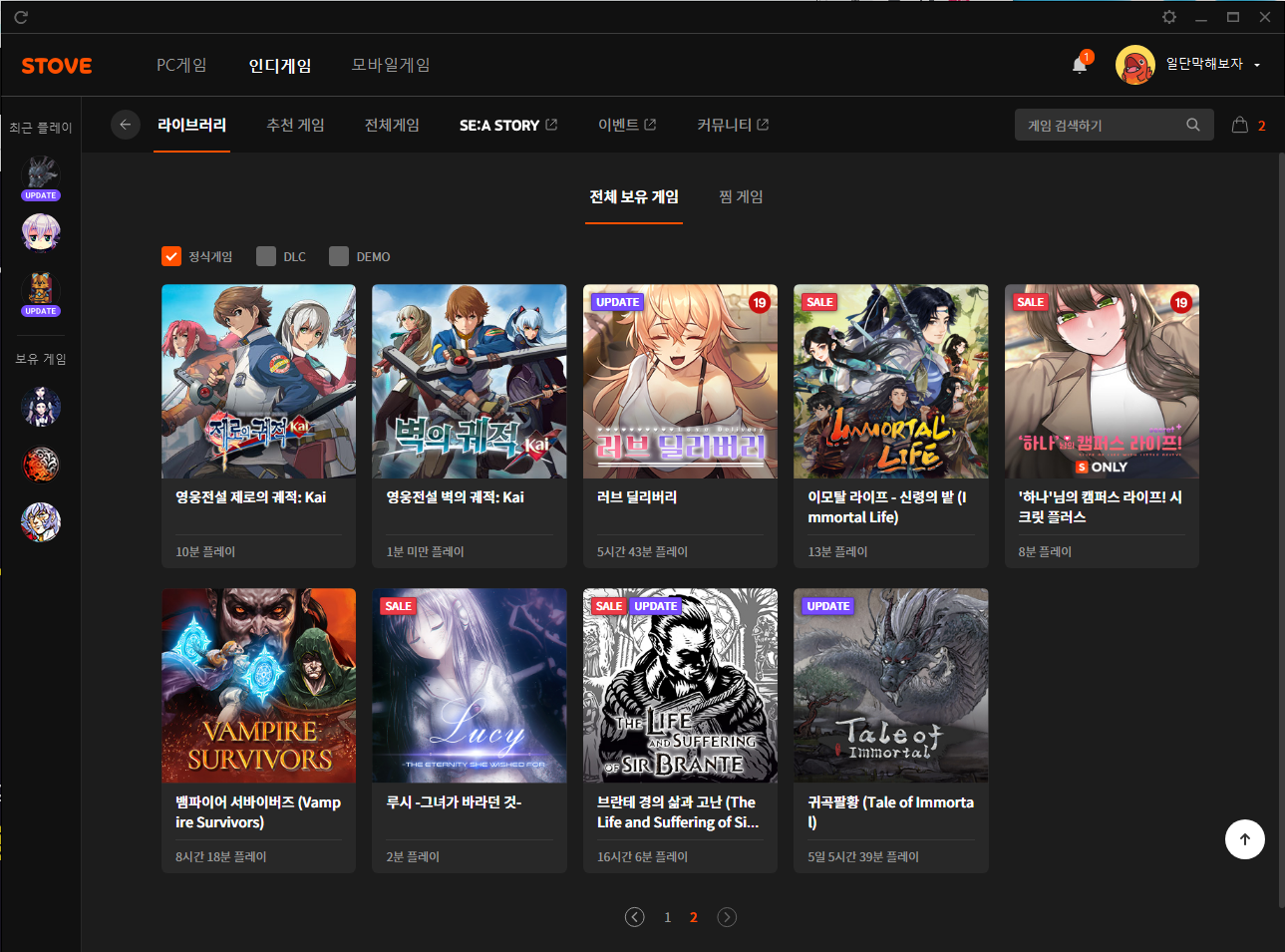Viewport: 1285px width, 952px height.
Task: Open the Vampire Survivors game thumbnail
Action: tap(258, 685)
